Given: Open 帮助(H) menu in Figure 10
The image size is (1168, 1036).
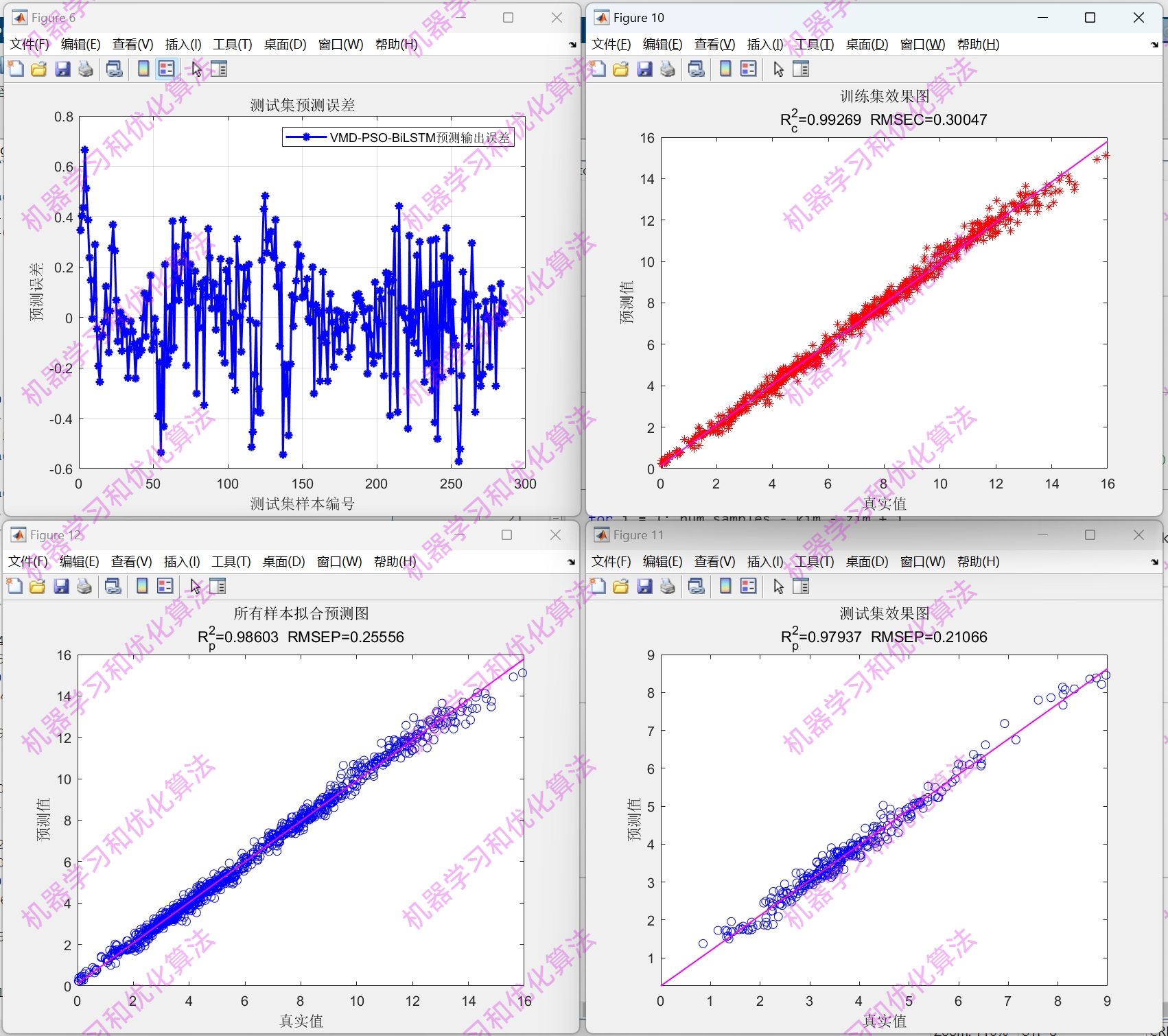Looking at the screenshot, I should (979, 44).
